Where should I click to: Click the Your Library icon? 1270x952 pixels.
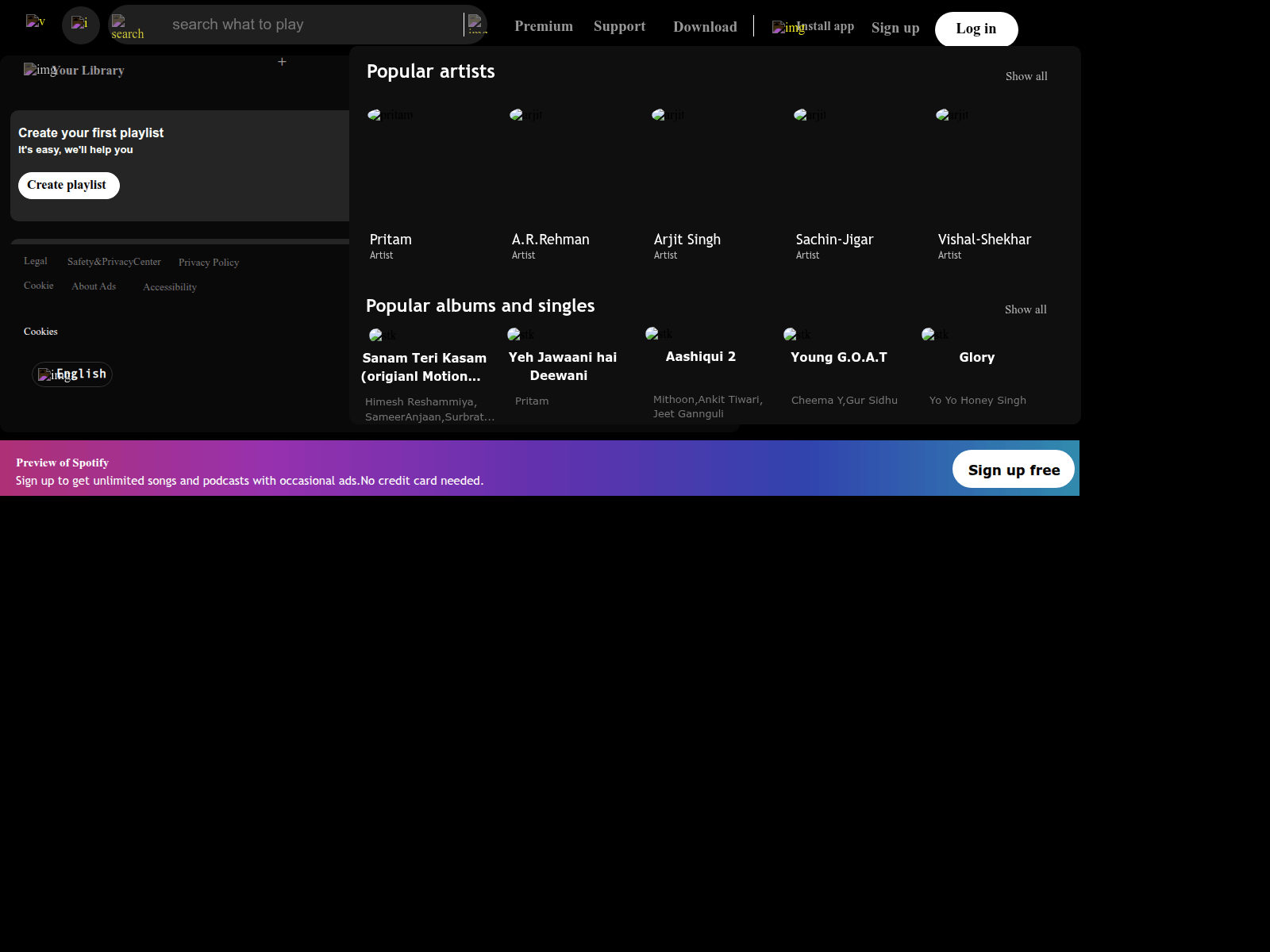pyautogui.click(x=37, y=70)
